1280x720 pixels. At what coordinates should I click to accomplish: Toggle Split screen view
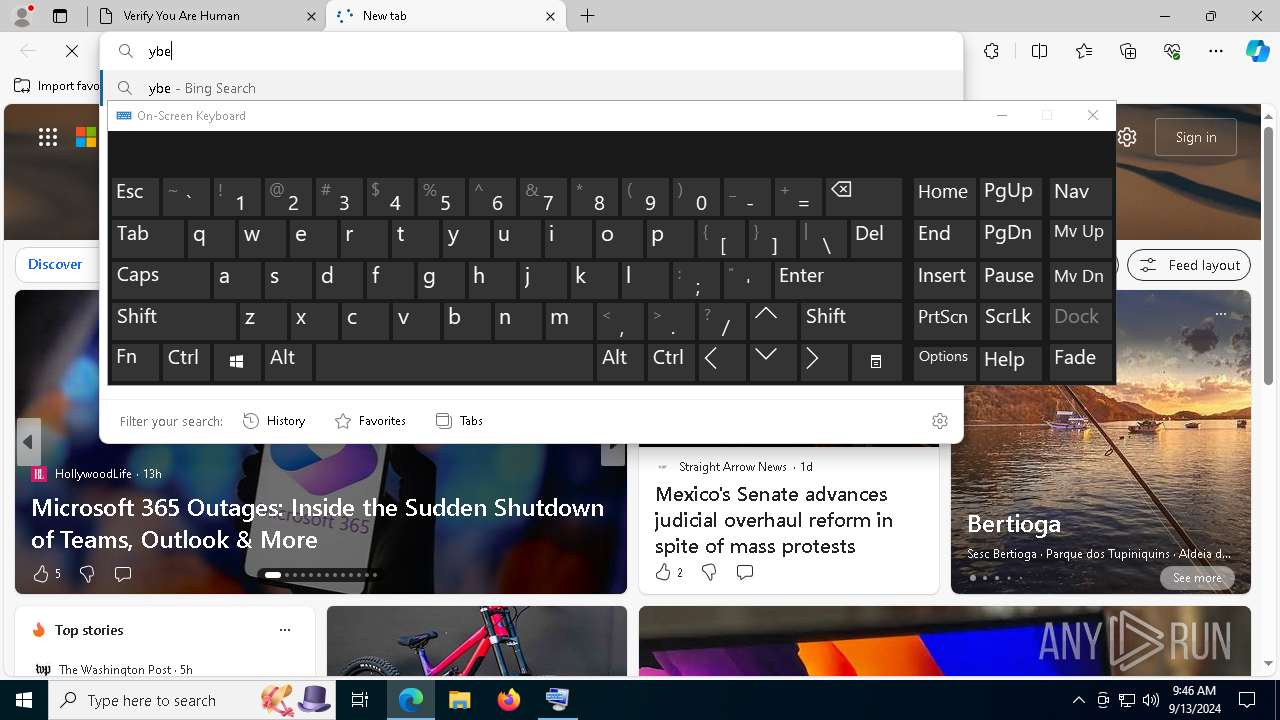1039,51
